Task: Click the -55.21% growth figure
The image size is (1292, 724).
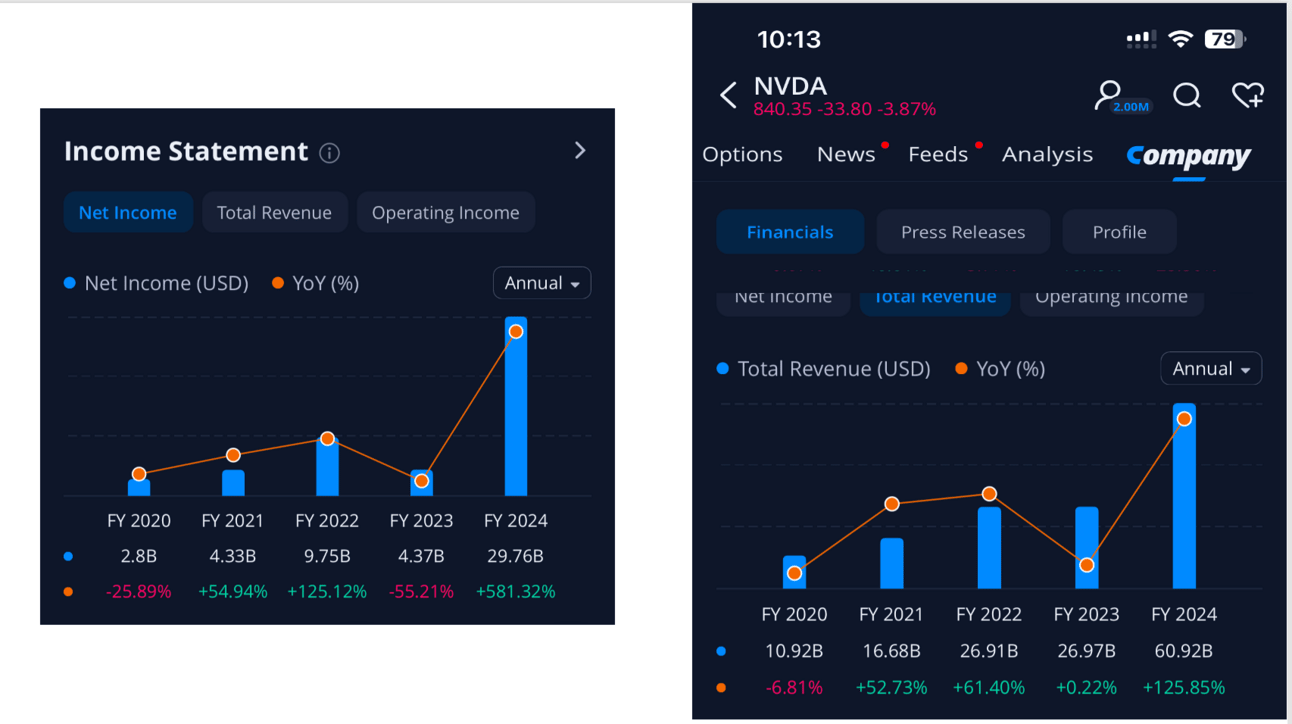Action: pyautogui.click(x=421, y=592)
